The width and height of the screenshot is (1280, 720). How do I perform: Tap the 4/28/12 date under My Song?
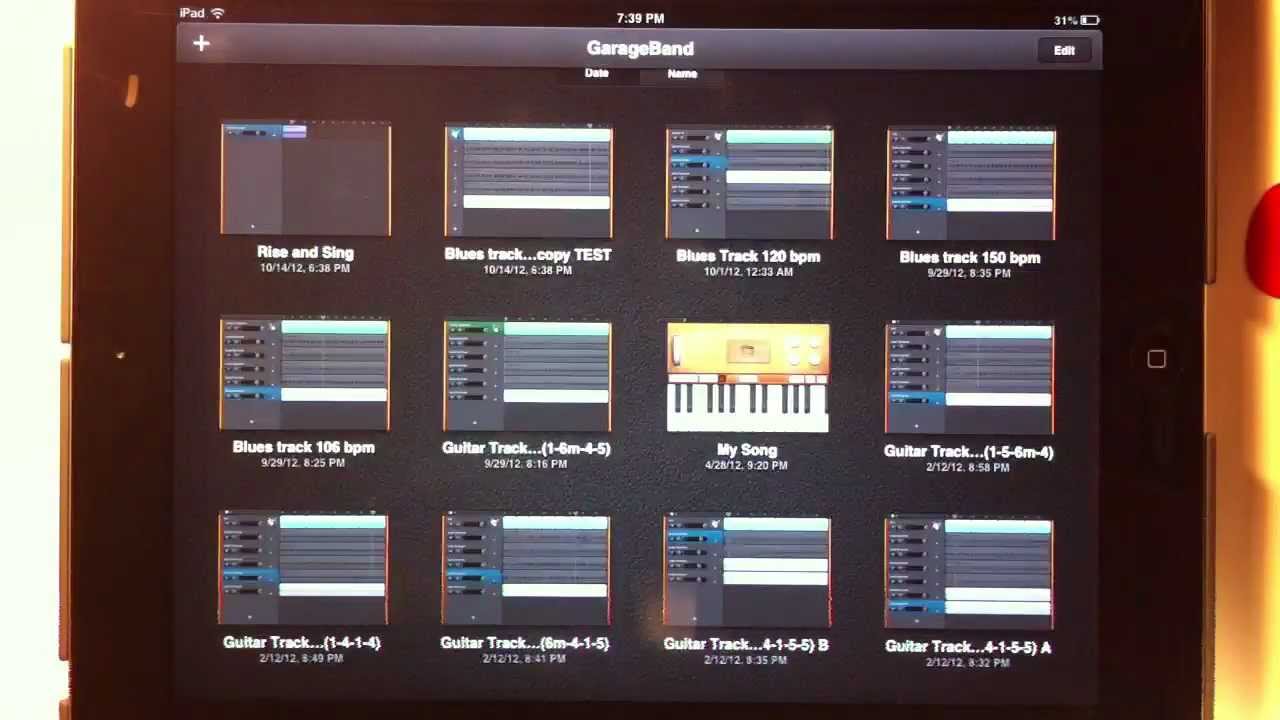(x=746, y=465)
